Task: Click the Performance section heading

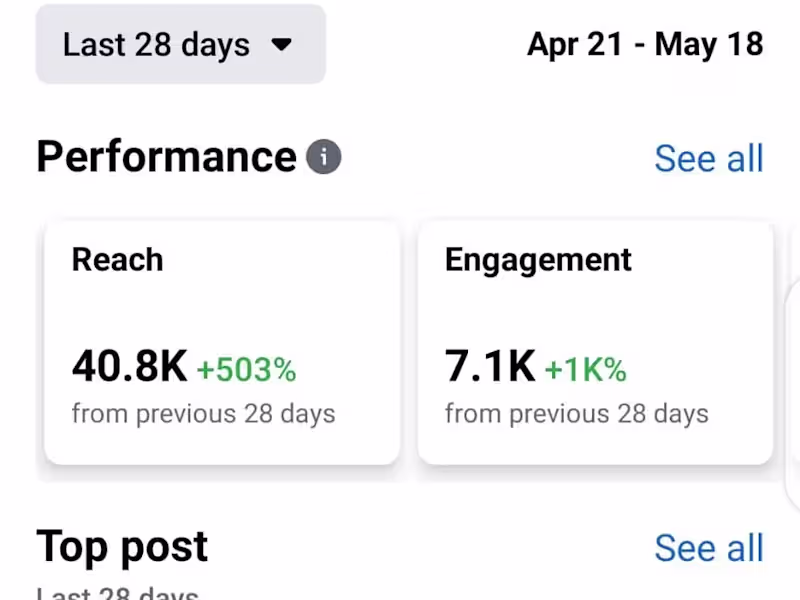Action: (x=166, y=158)
